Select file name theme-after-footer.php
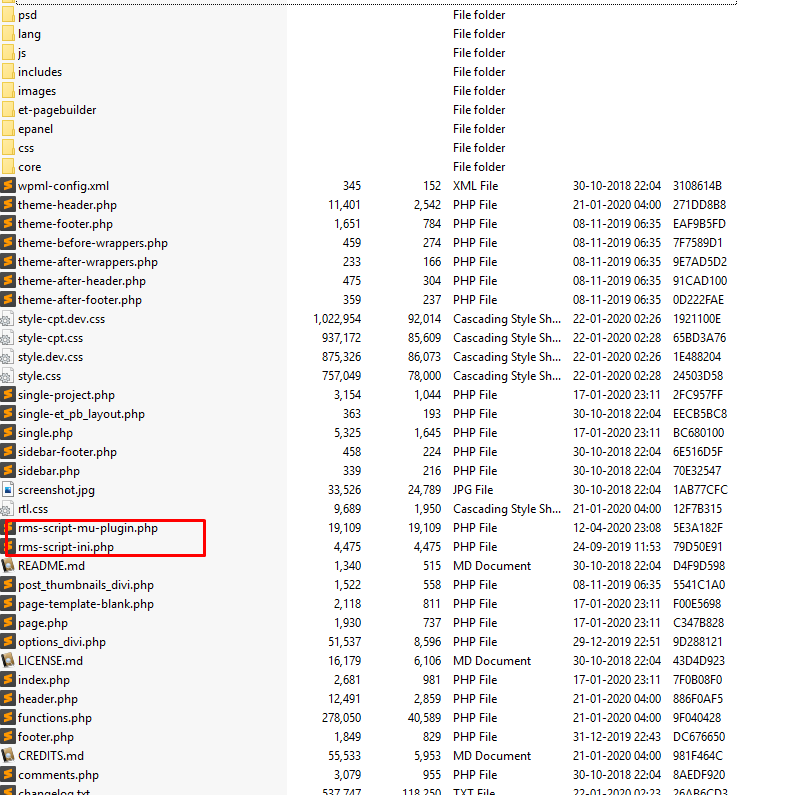788x795 pixels. click(x=80, y=300)
